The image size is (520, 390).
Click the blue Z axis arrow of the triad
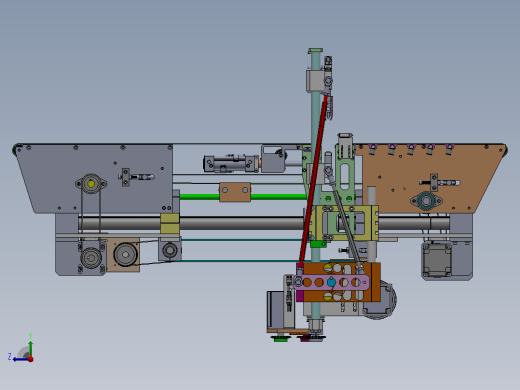point(21,359)
